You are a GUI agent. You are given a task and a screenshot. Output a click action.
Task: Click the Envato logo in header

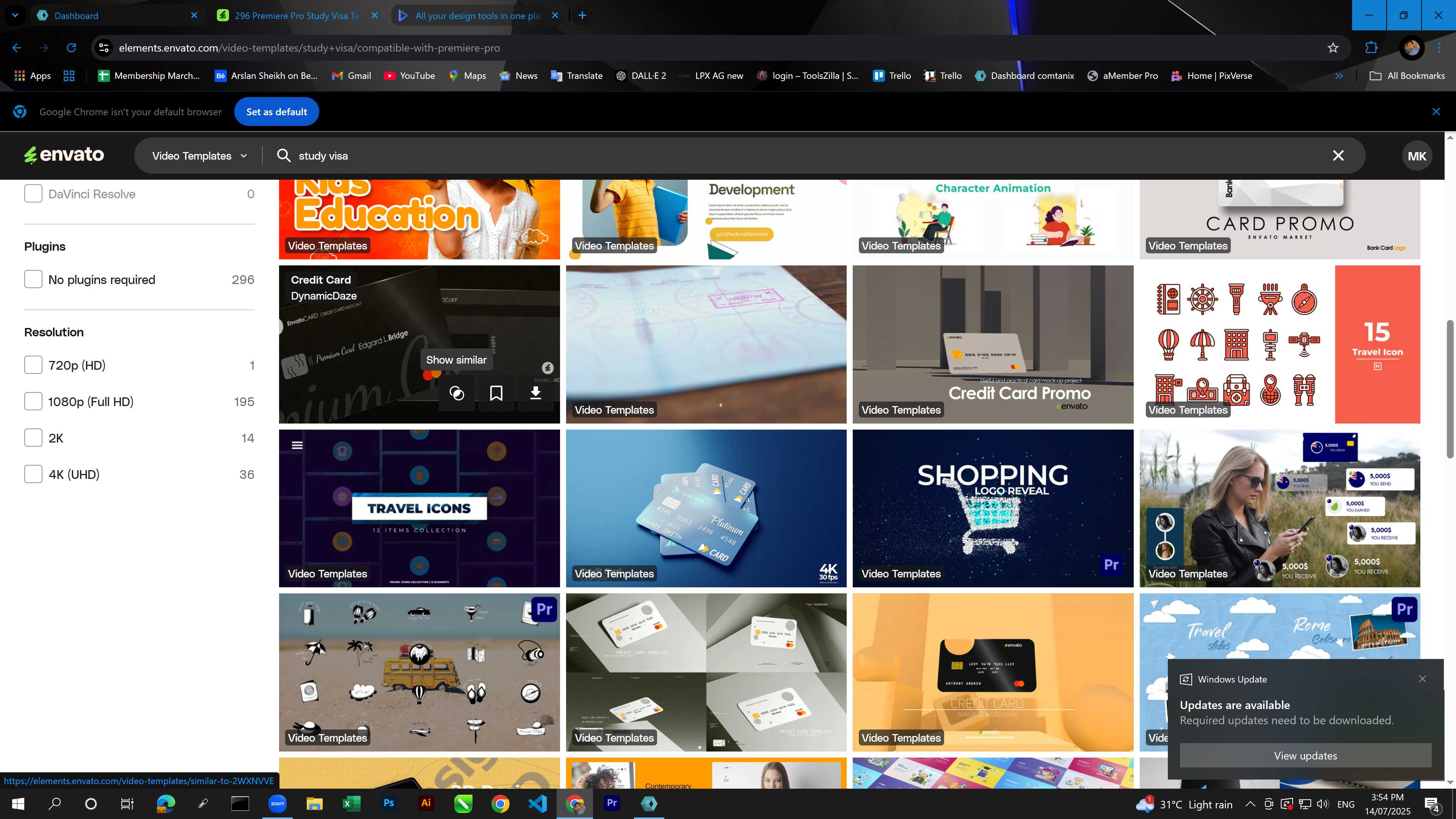tap(64, 155)
